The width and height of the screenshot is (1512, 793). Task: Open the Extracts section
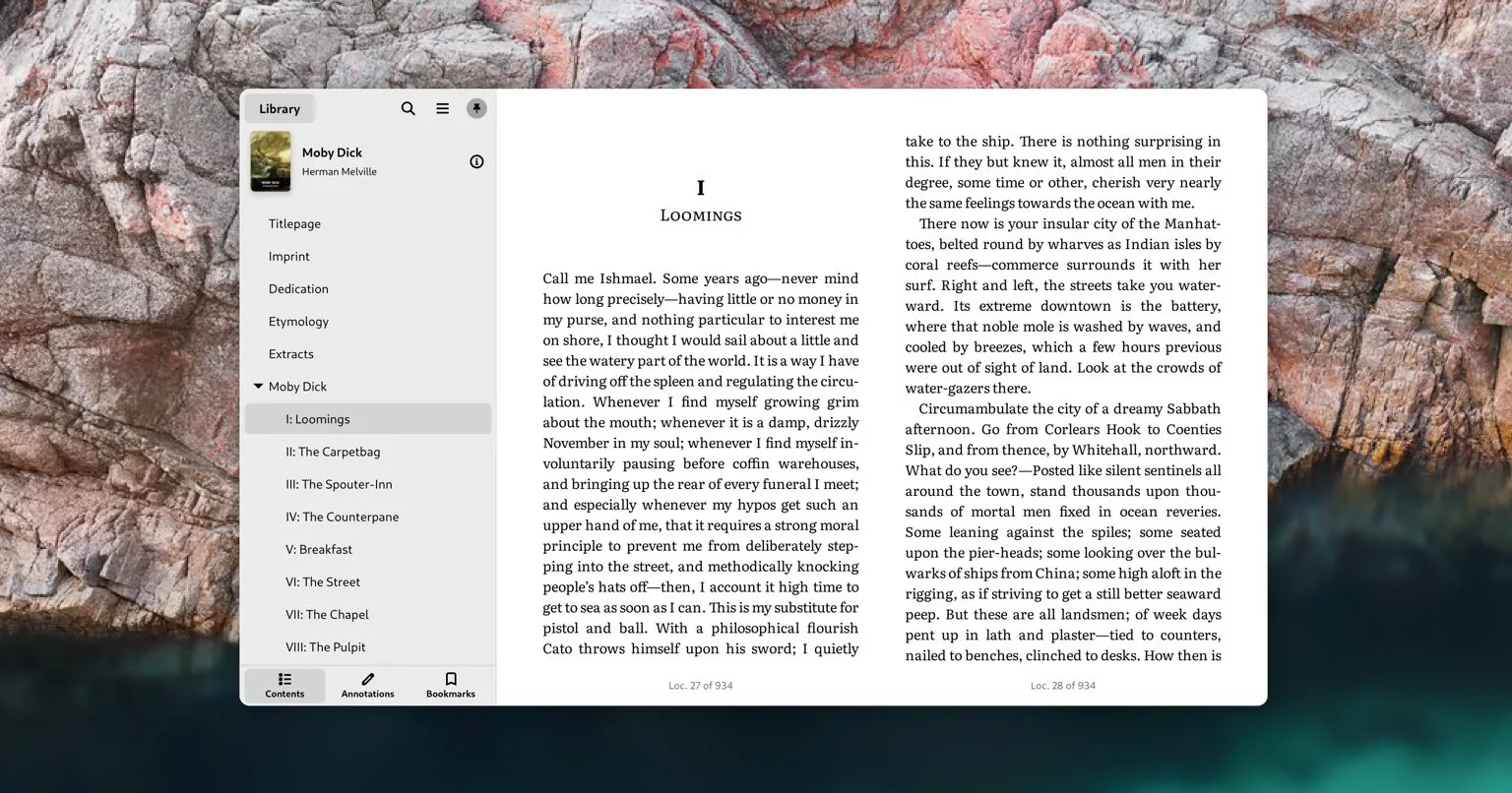point(291,354)
